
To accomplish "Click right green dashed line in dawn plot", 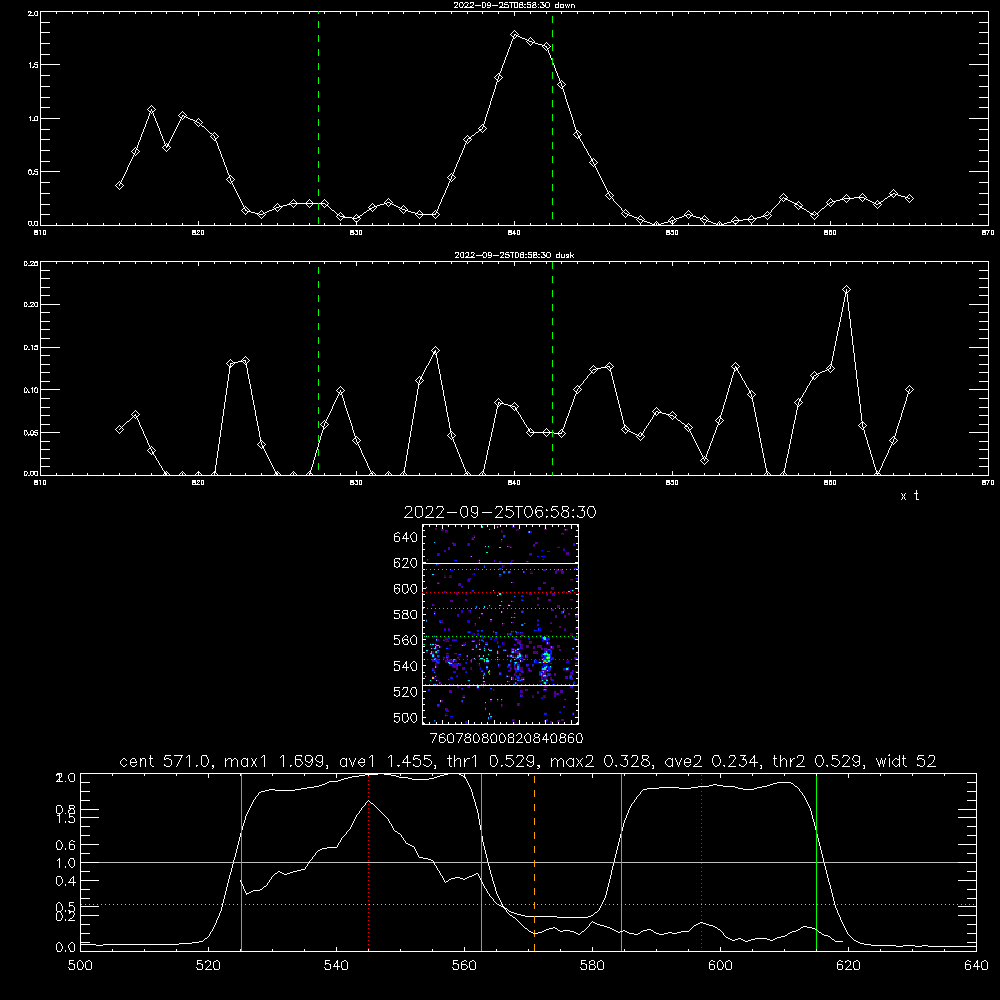I will pos(552,119).
